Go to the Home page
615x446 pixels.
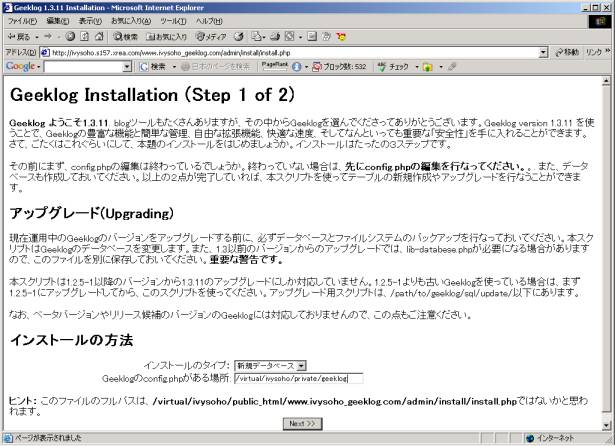[x=99, y=36]
